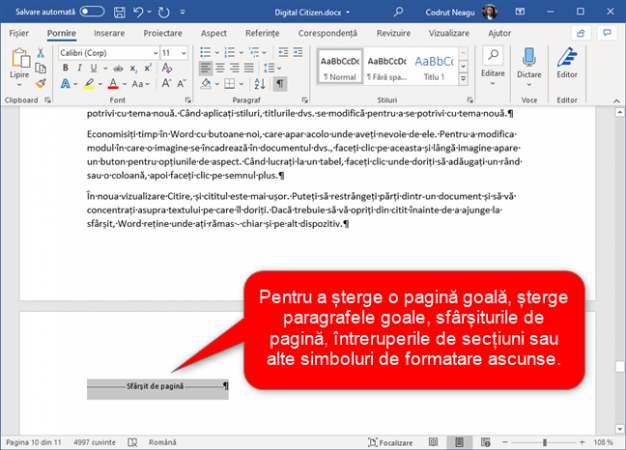Viewport: 626px width, 450px height.
Task: Click the Borders icon
Action: (x=230, y=84)
